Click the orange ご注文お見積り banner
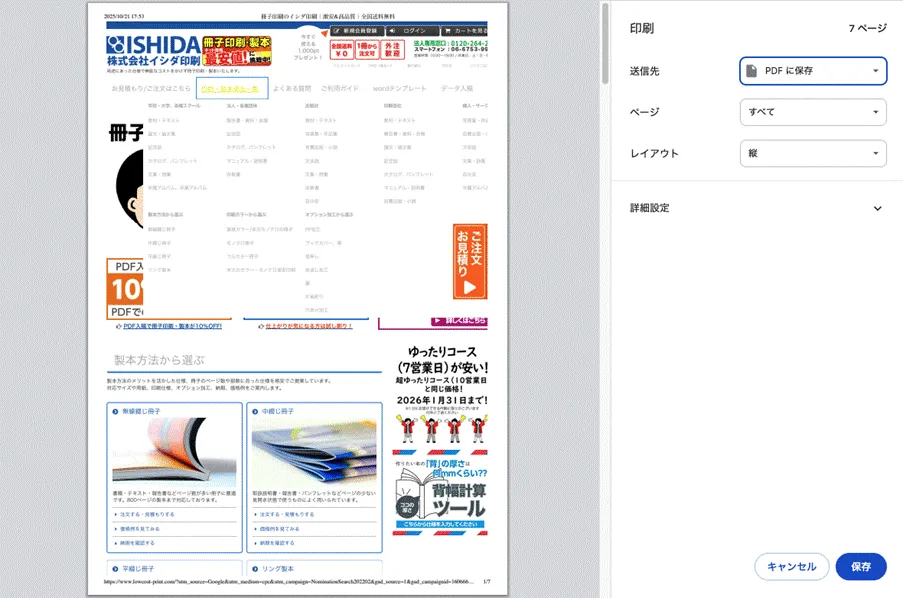The width and height of the screenshot is (903, 598). (470, 262)
